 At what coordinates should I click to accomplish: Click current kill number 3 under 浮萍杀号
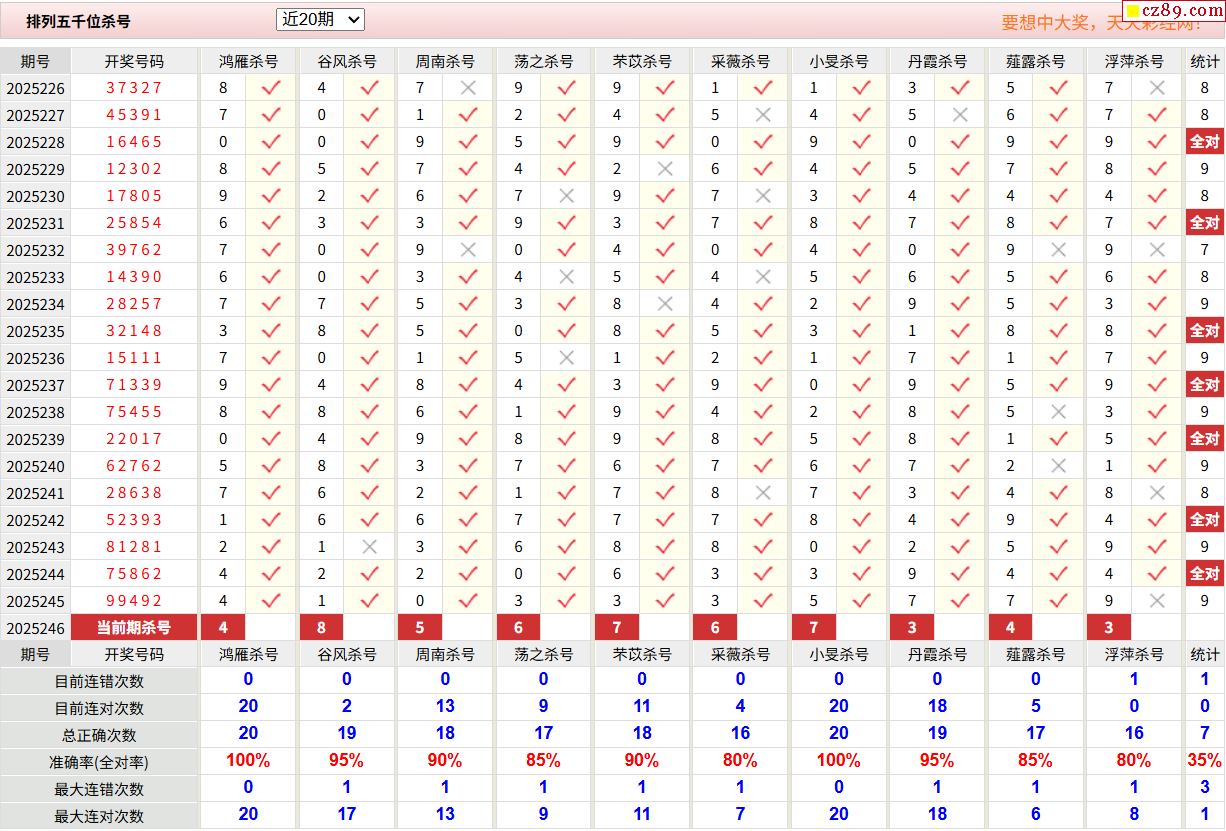tap(1109, 628)
